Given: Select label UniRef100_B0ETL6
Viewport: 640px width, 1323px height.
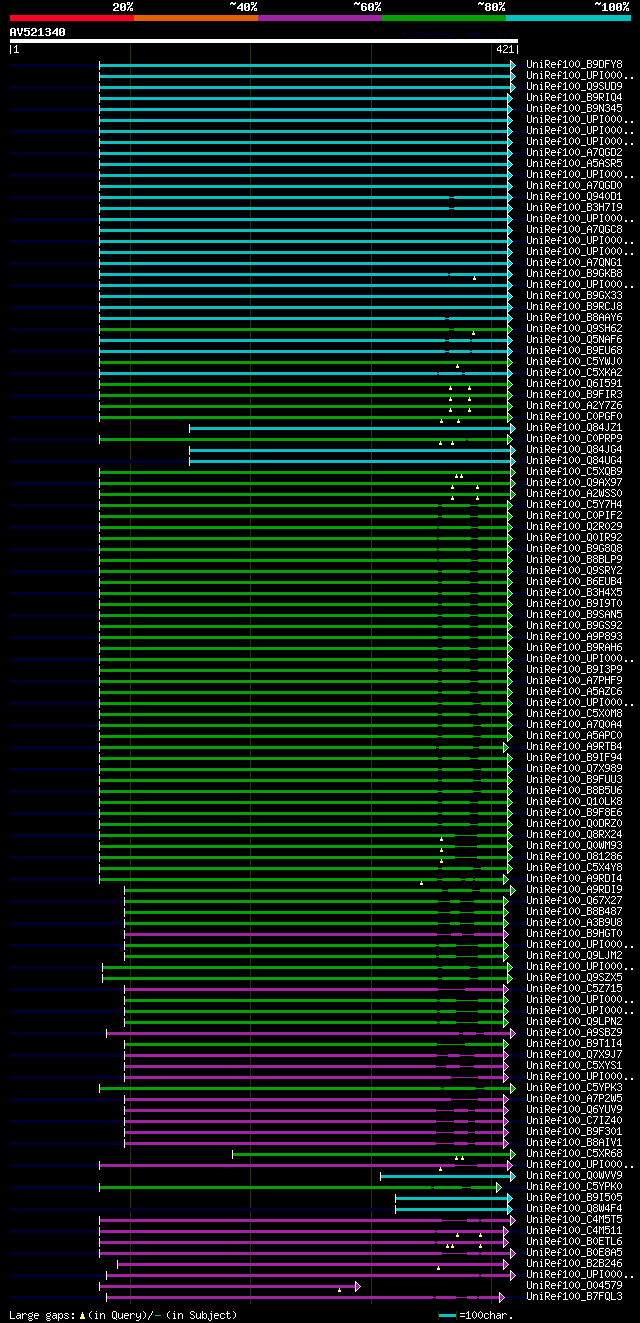Looking at the screenshot, I should click(x=574, y=1242).
